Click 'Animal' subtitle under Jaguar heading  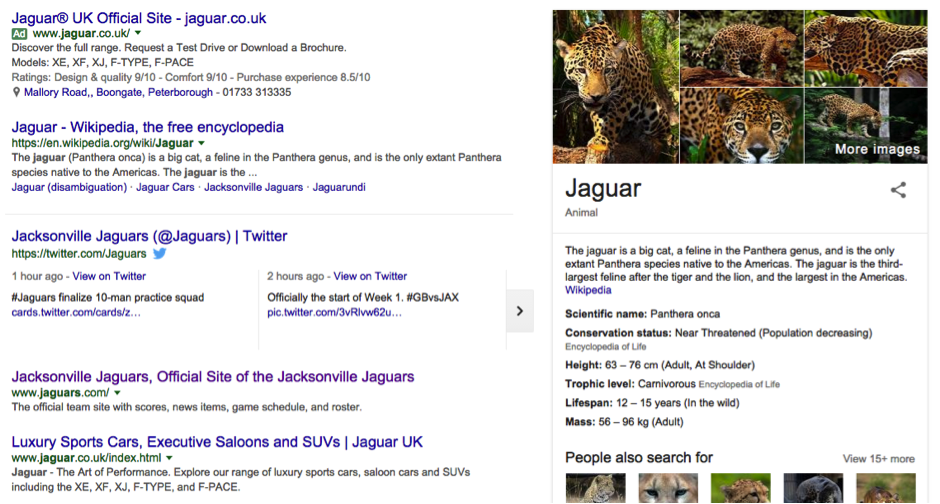pyautogui.click(x=582, y=213)
